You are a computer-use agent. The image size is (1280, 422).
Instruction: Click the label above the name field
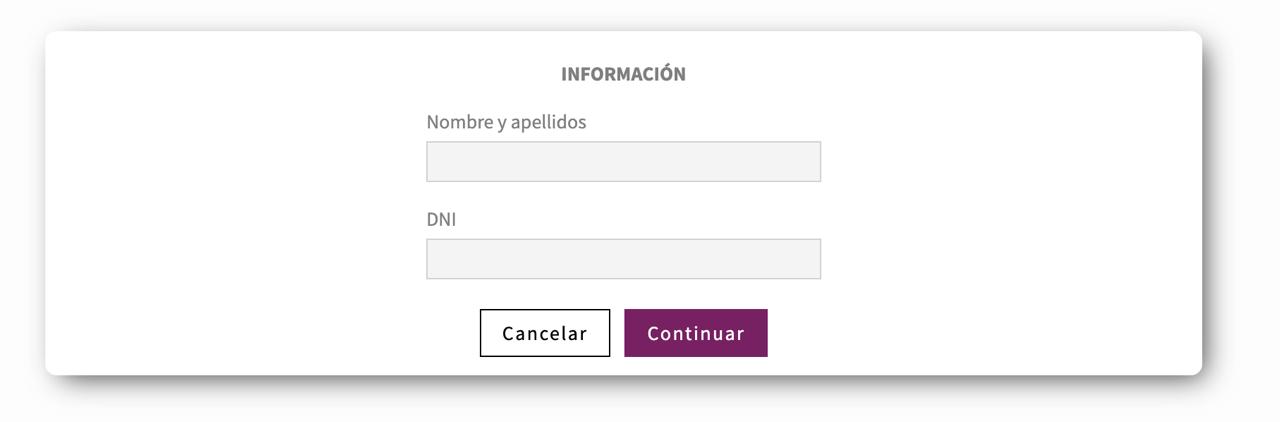pyautogui.click(x=506, y=122)
